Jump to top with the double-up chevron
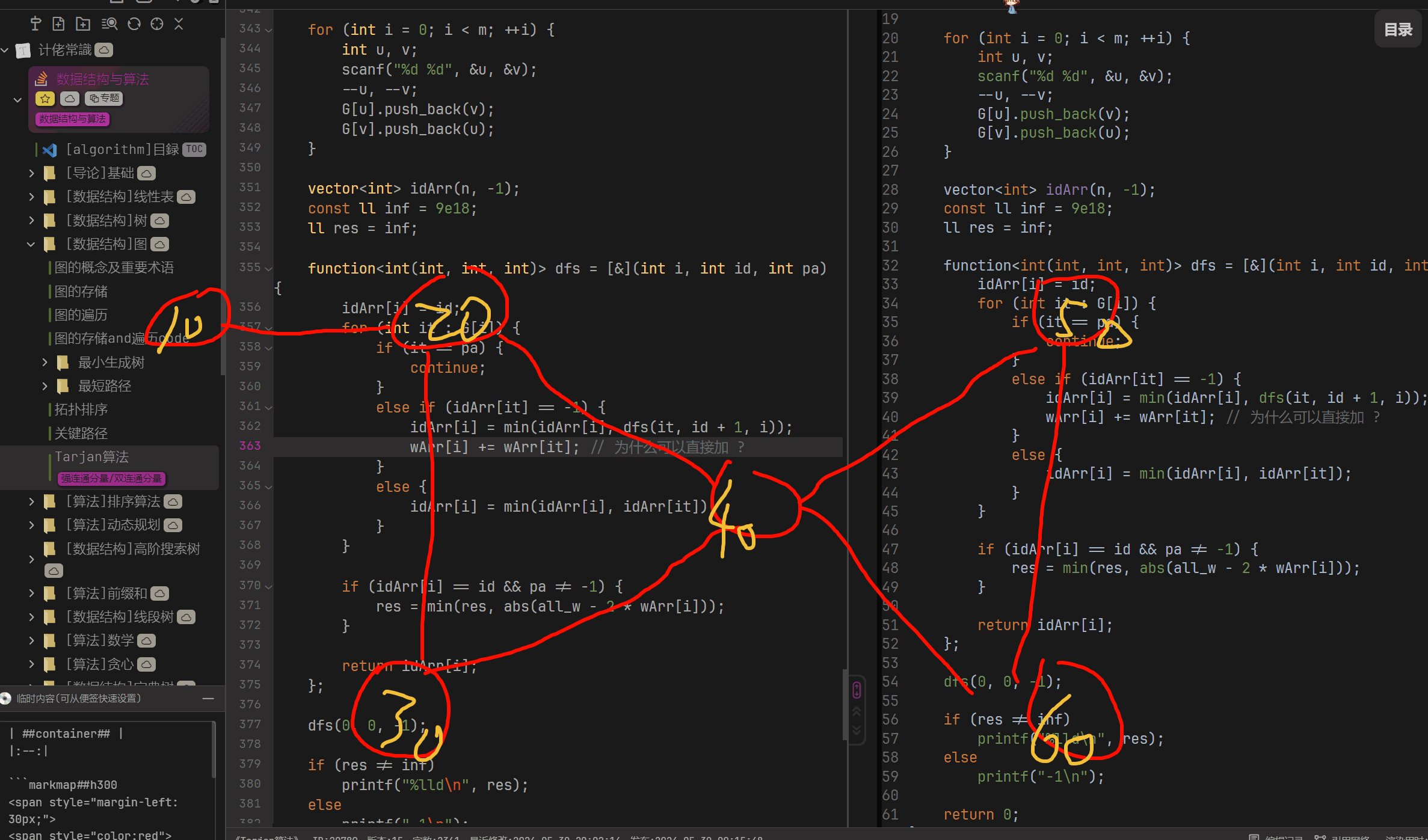The image size is (1428, 840). (x=857, y=711)
